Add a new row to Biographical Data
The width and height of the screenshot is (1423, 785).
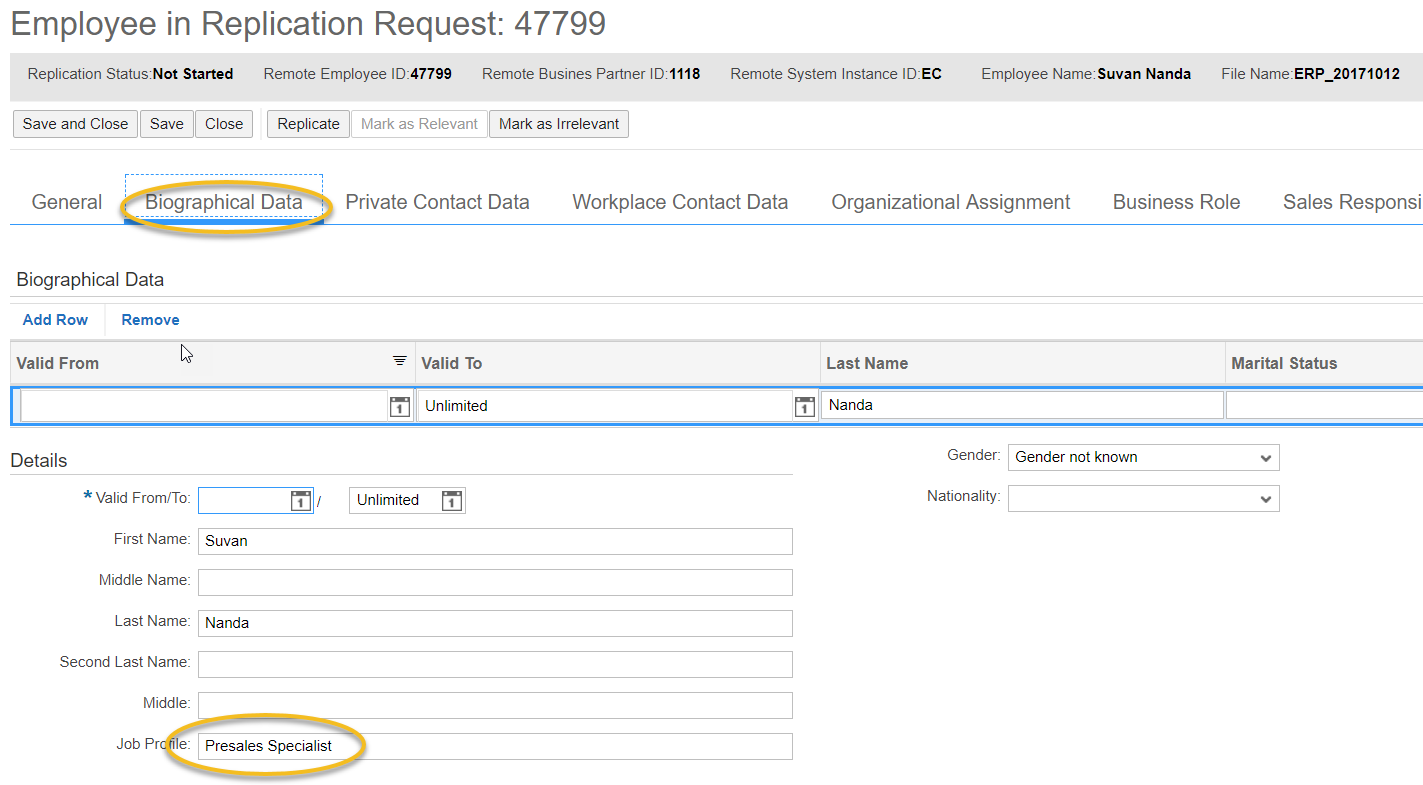55,319
